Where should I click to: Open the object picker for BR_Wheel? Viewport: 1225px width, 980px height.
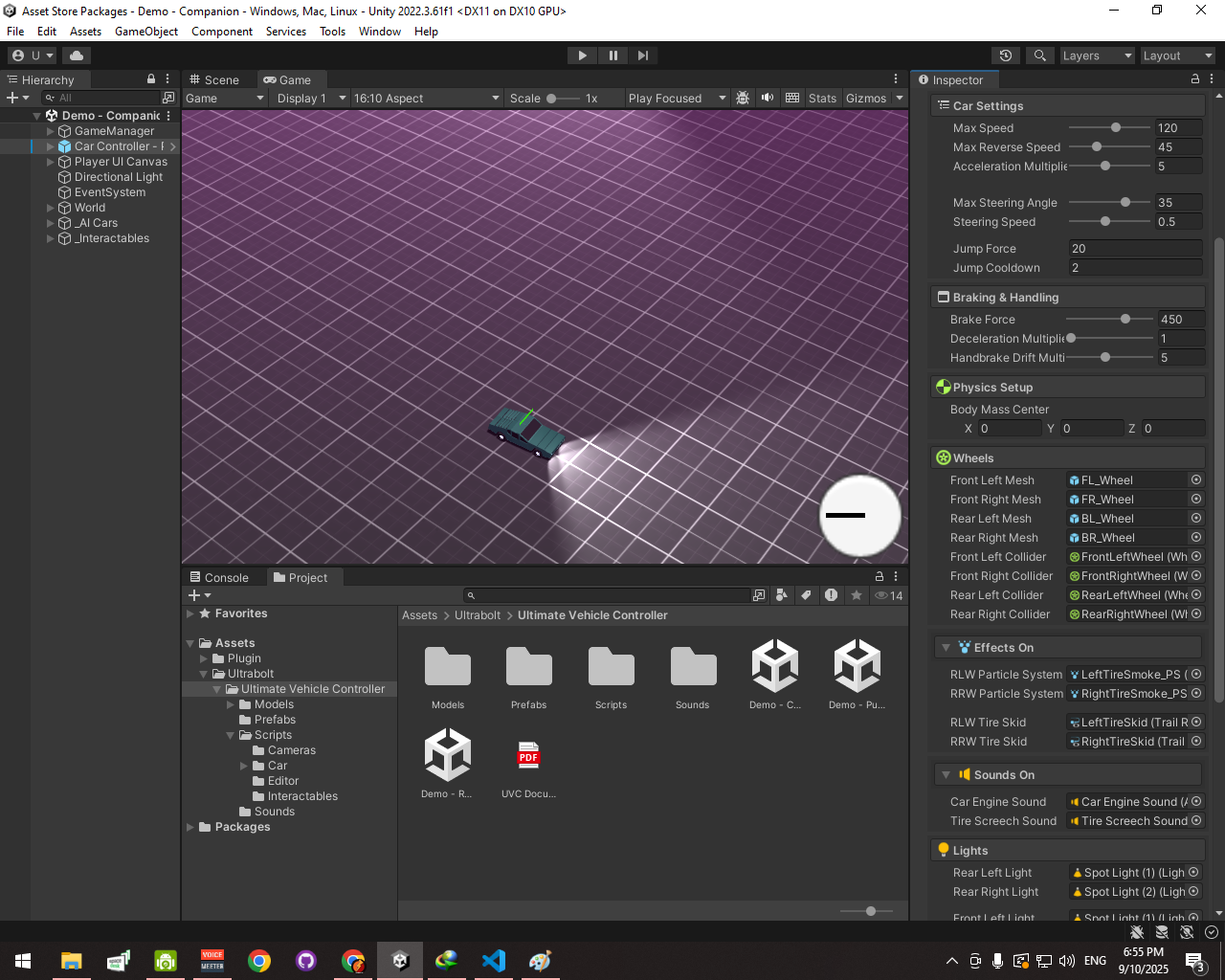click(1195, 537)
